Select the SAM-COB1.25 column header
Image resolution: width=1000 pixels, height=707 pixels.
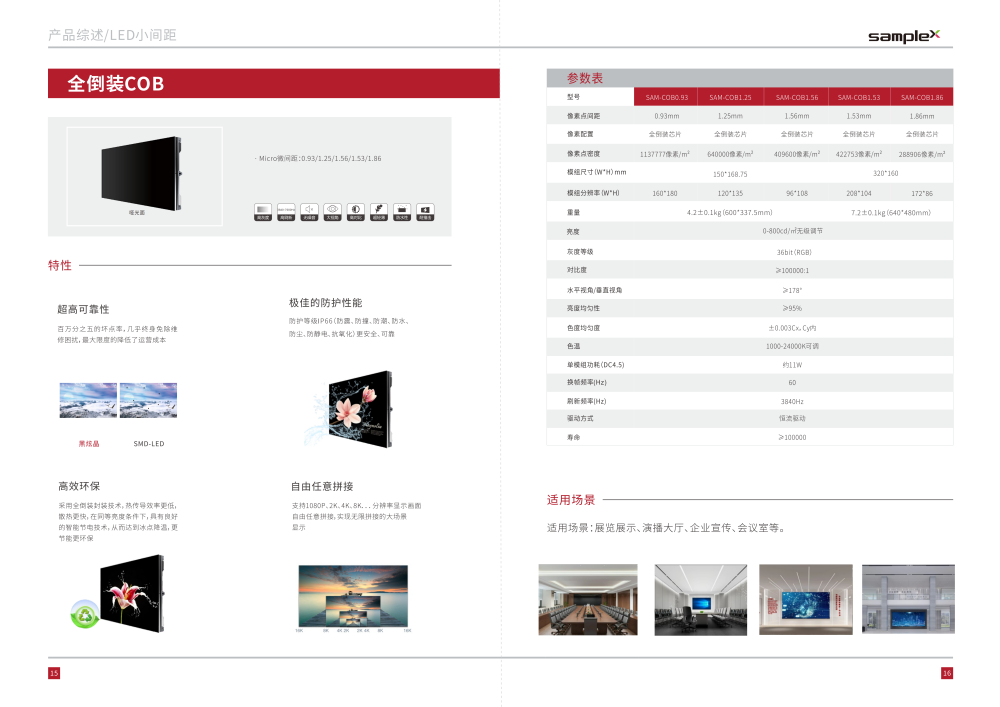[730, 97]
